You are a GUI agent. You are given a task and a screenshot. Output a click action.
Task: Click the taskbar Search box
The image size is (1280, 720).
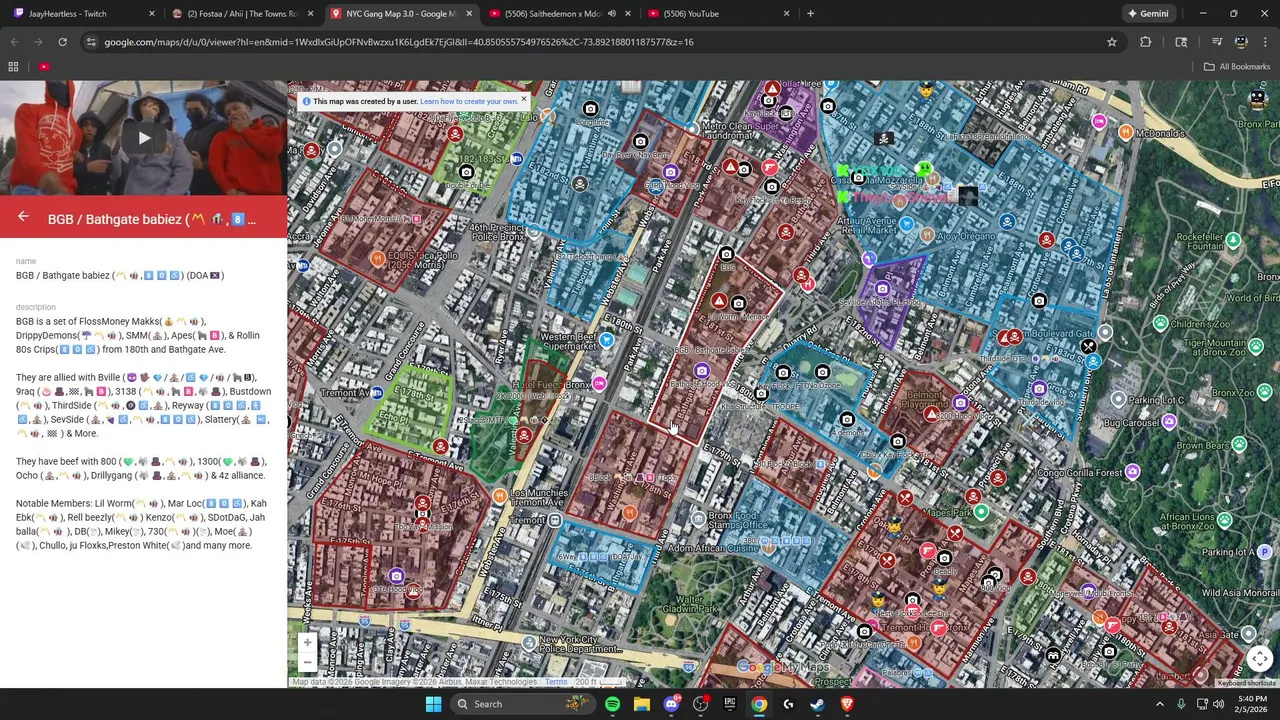click(x=522, y=704)
